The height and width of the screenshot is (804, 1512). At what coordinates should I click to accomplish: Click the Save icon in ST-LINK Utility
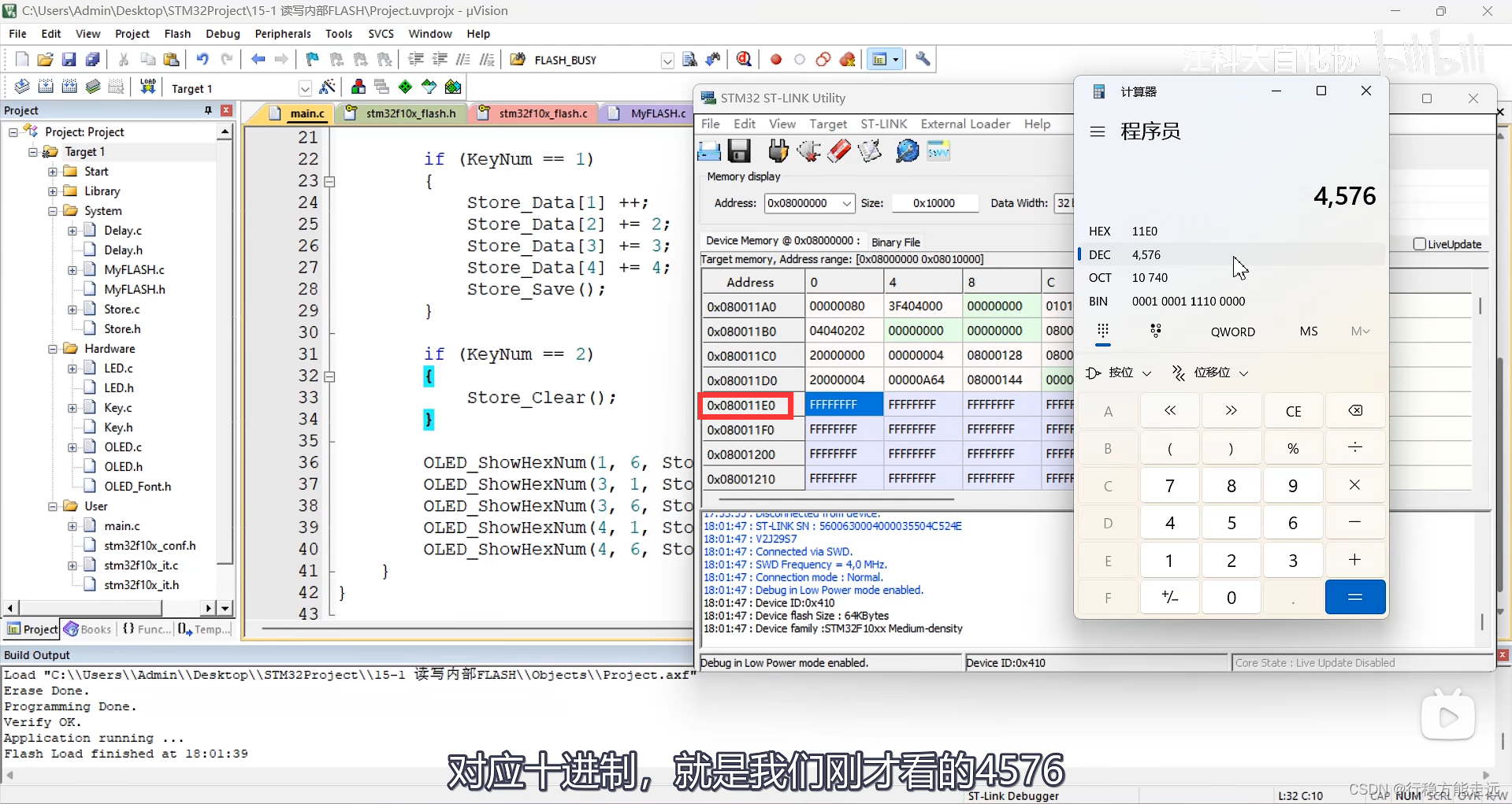point(739,150)
